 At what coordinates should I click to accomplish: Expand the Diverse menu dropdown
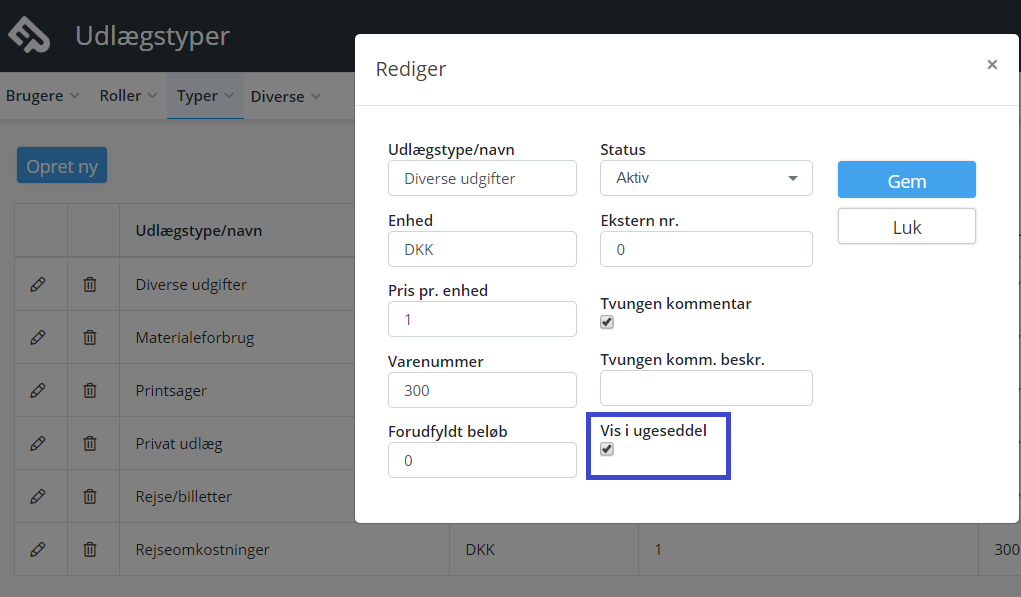285,96
